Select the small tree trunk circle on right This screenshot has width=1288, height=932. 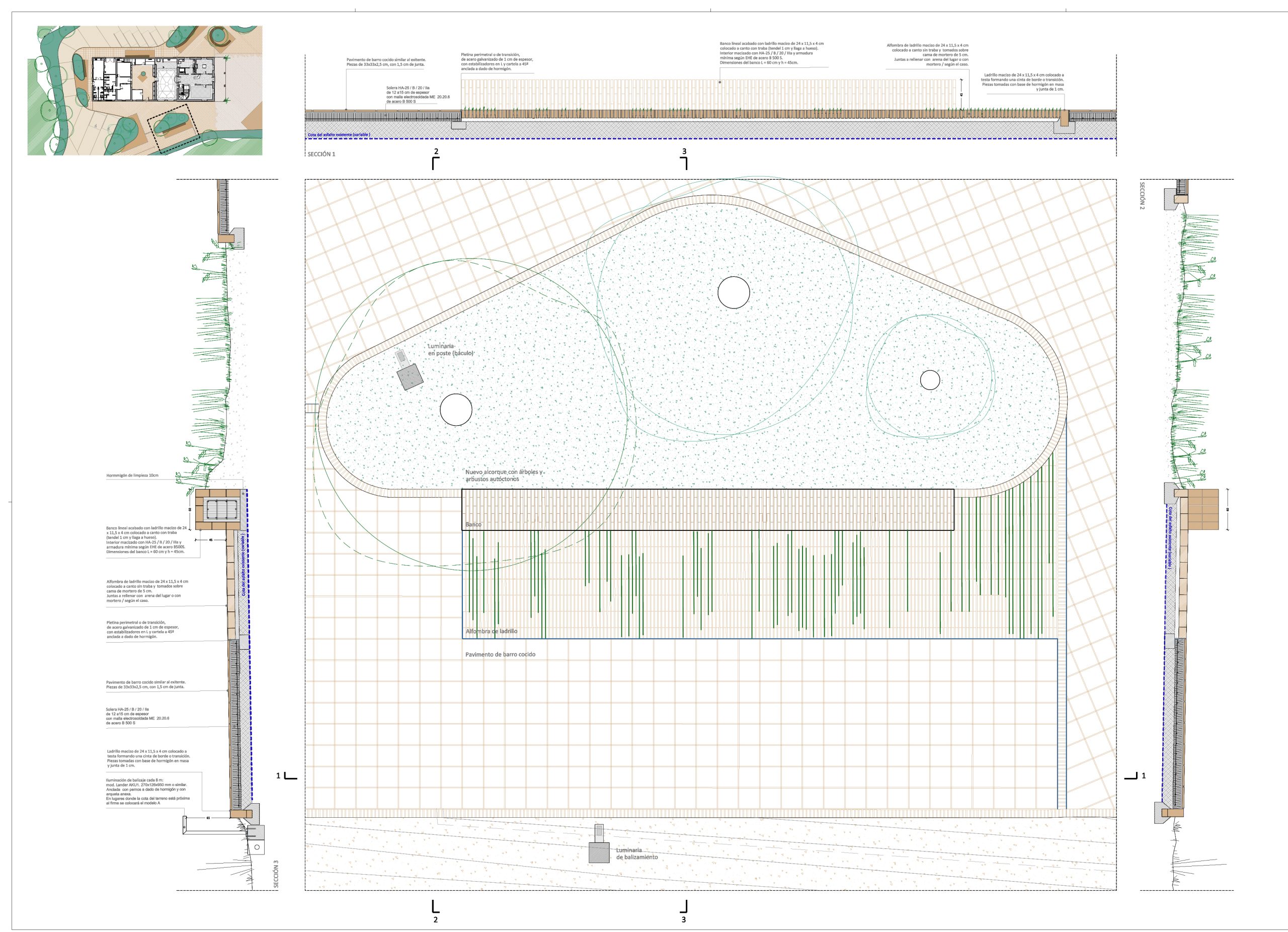point(930,380)
